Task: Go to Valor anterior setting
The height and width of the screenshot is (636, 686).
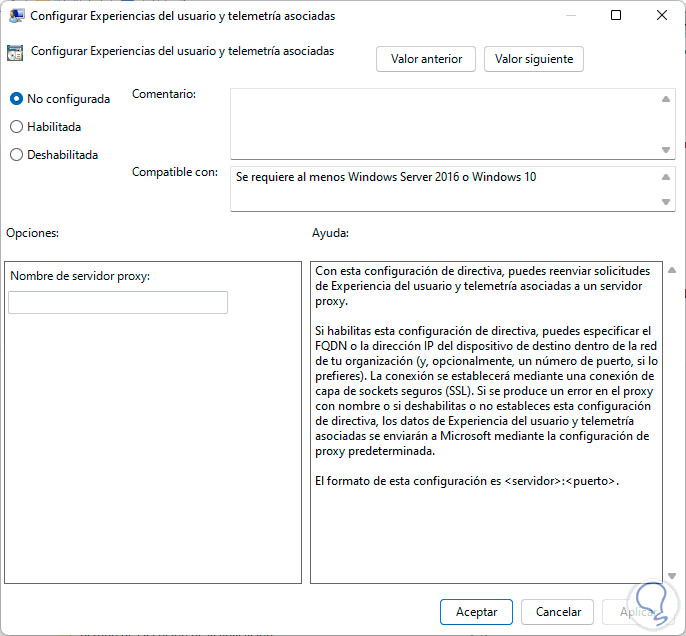Action: 426,59
